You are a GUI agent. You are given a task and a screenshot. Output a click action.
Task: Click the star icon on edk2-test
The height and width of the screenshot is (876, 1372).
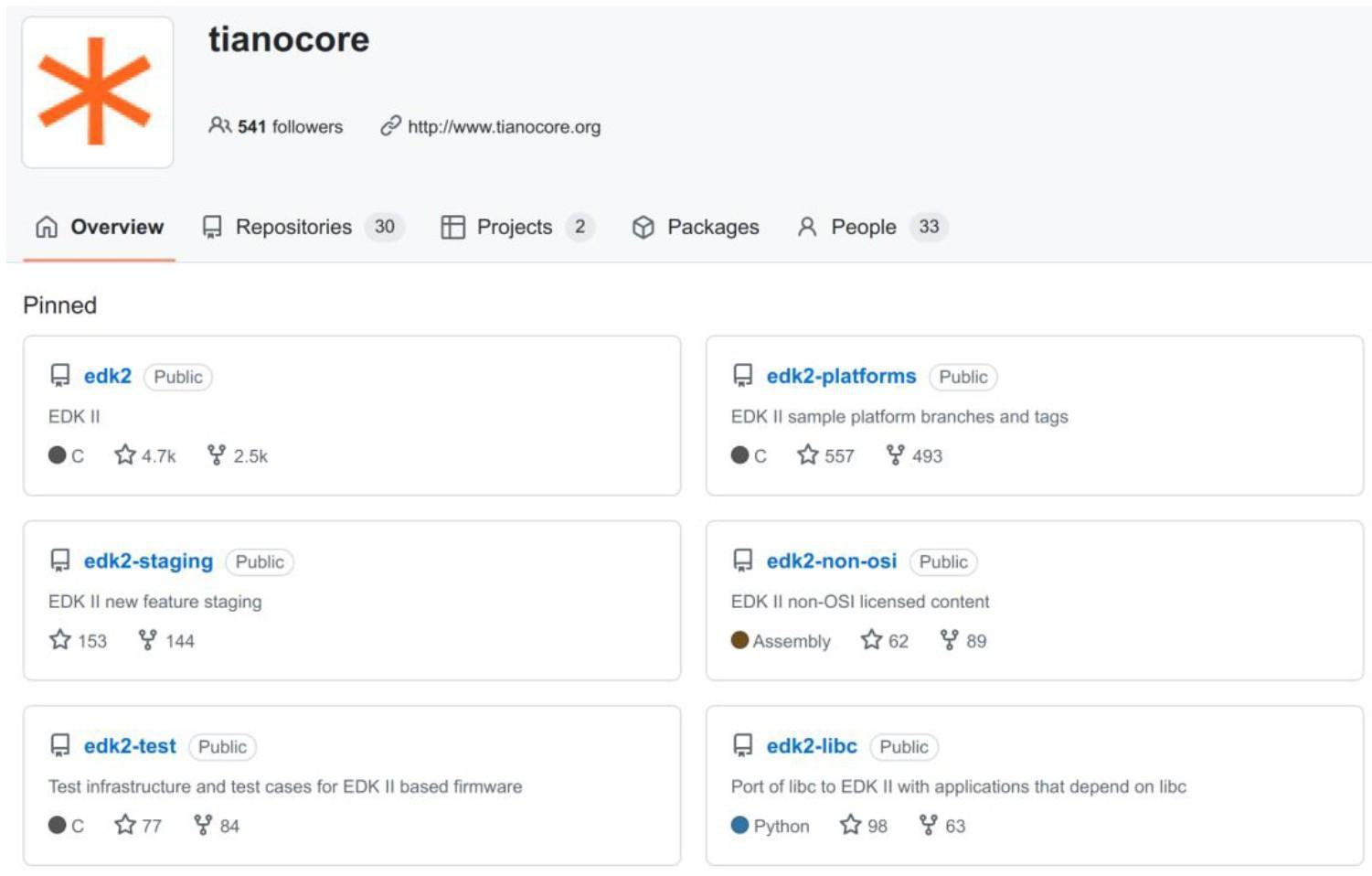click(x=125, y=825)
